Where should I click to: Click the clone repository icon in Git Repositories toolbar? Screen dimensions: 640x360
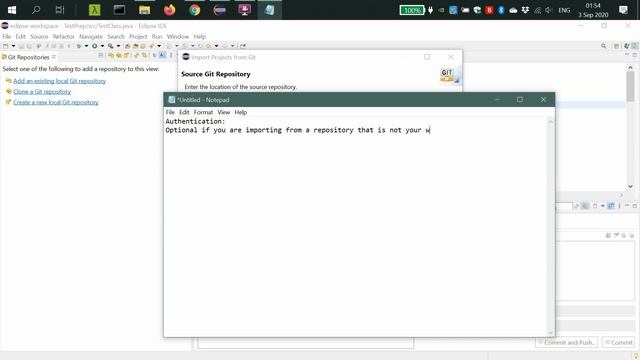119,56
